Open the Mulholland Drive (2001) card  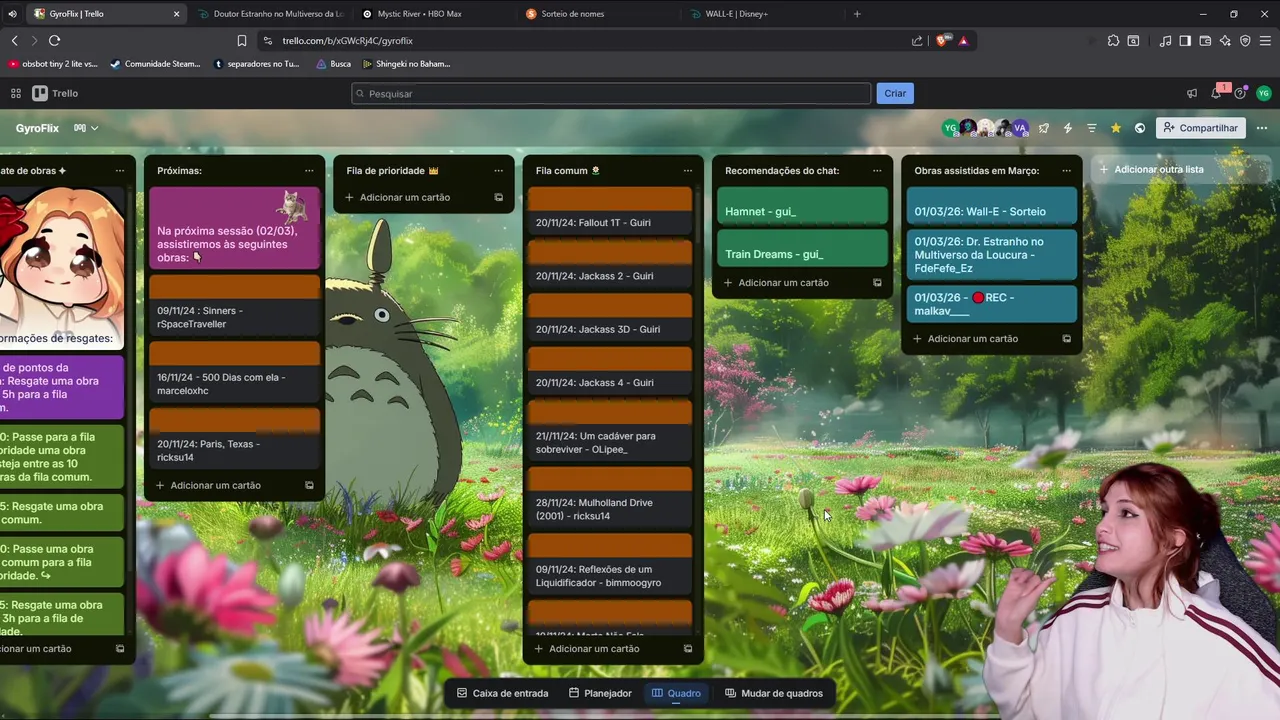click(x=610, y=499)
